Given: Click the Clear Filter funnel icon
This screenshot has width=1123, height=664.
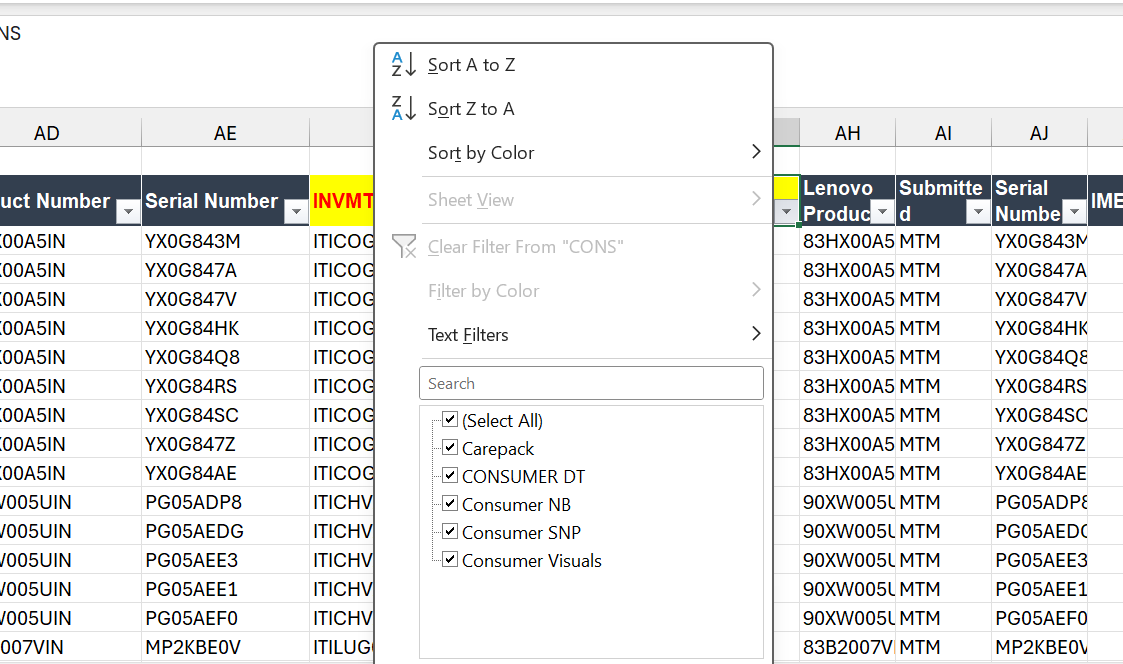Looking at the screenshot, I should click(403, 247).
